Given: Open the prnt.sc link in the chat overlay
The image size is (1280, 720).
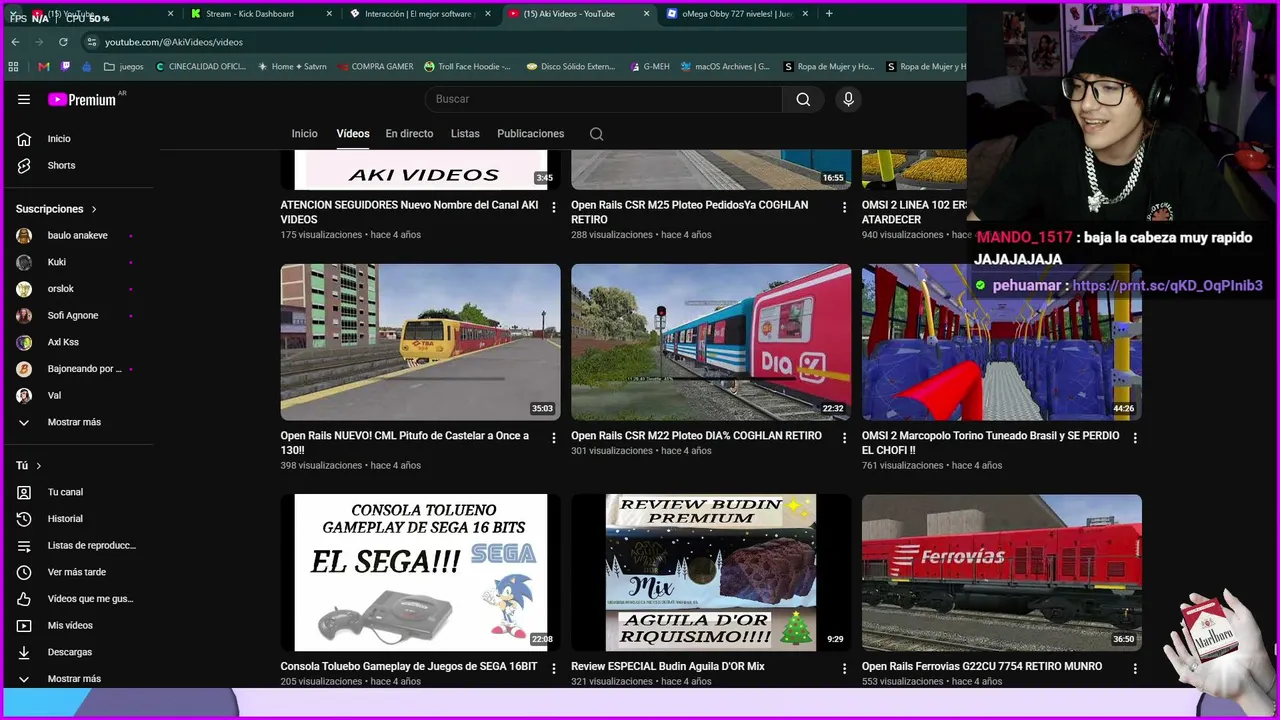Looking at the screenshot, I should (x=1168, y=286).
